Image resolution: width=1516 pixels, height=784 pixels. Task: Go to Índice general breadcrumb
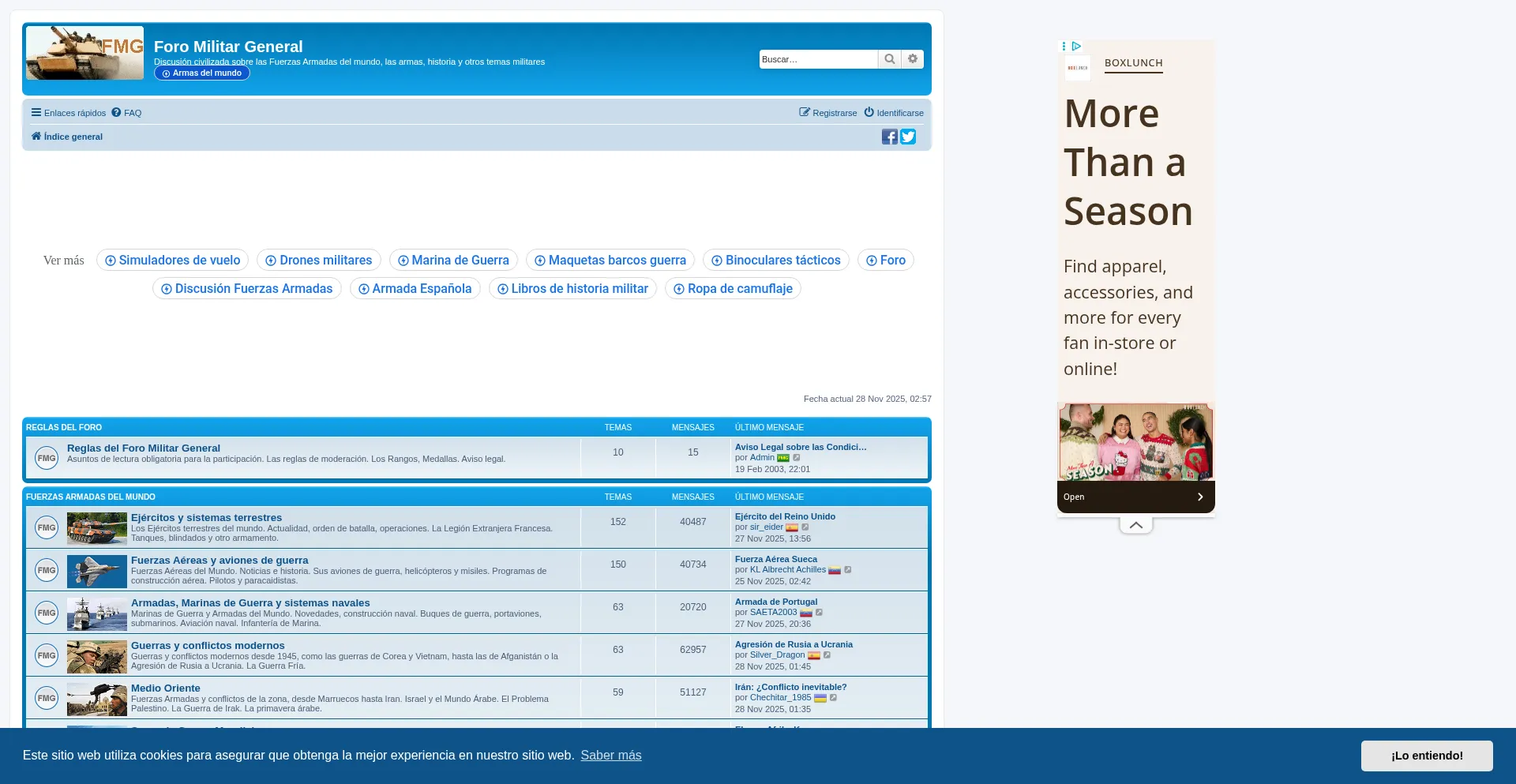coord(73,137)
